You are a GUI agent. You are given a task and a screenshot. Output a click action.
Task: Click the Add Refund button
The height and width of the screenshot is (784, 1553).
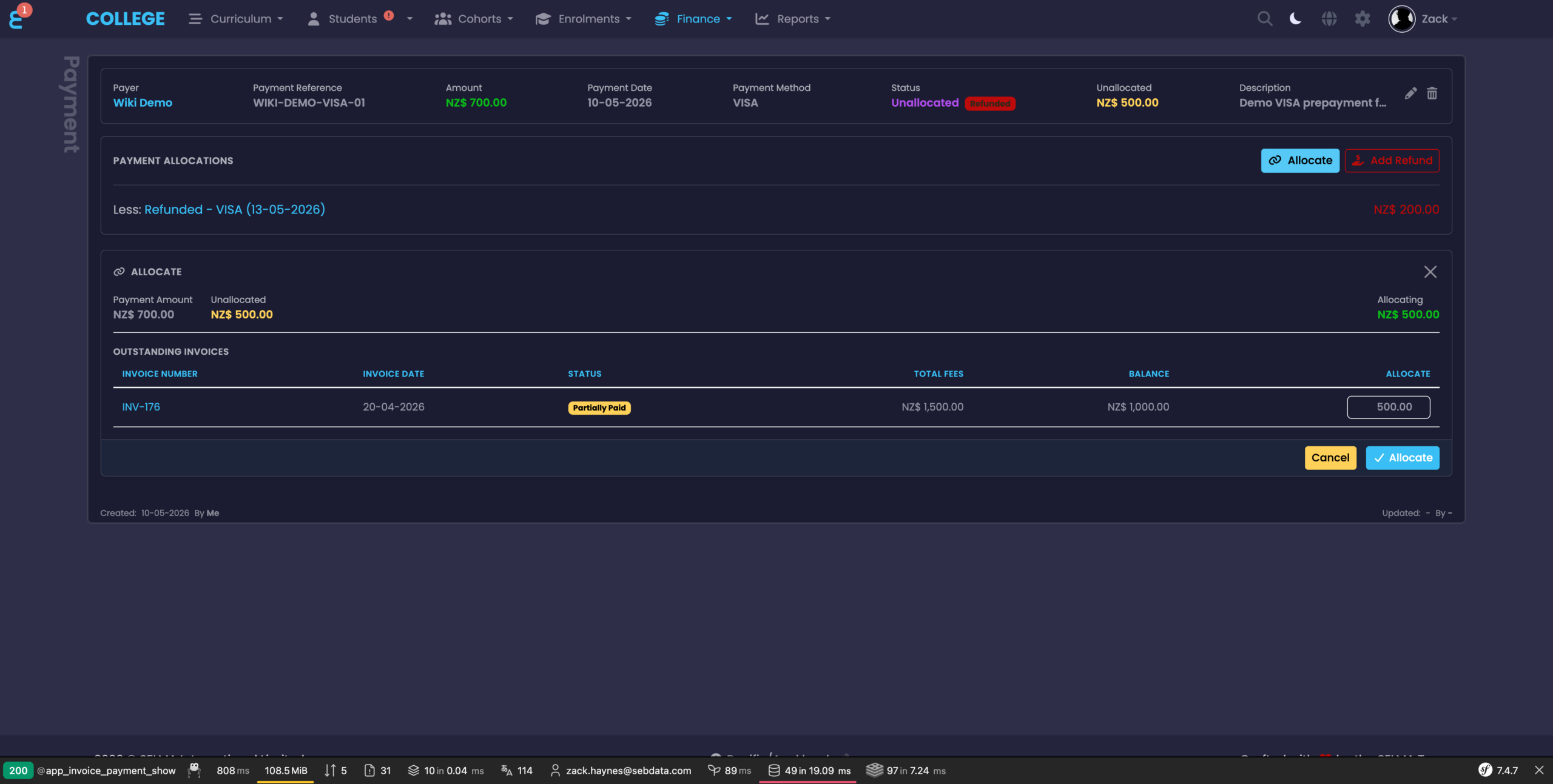[x=1392, y=161]
